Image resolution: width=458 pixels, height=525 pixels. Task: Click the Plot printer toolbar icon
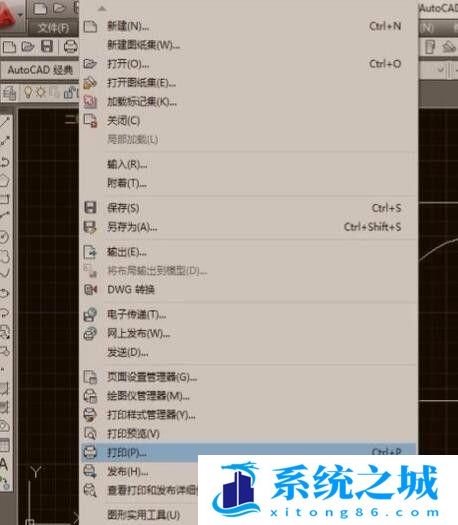(70, 47)
